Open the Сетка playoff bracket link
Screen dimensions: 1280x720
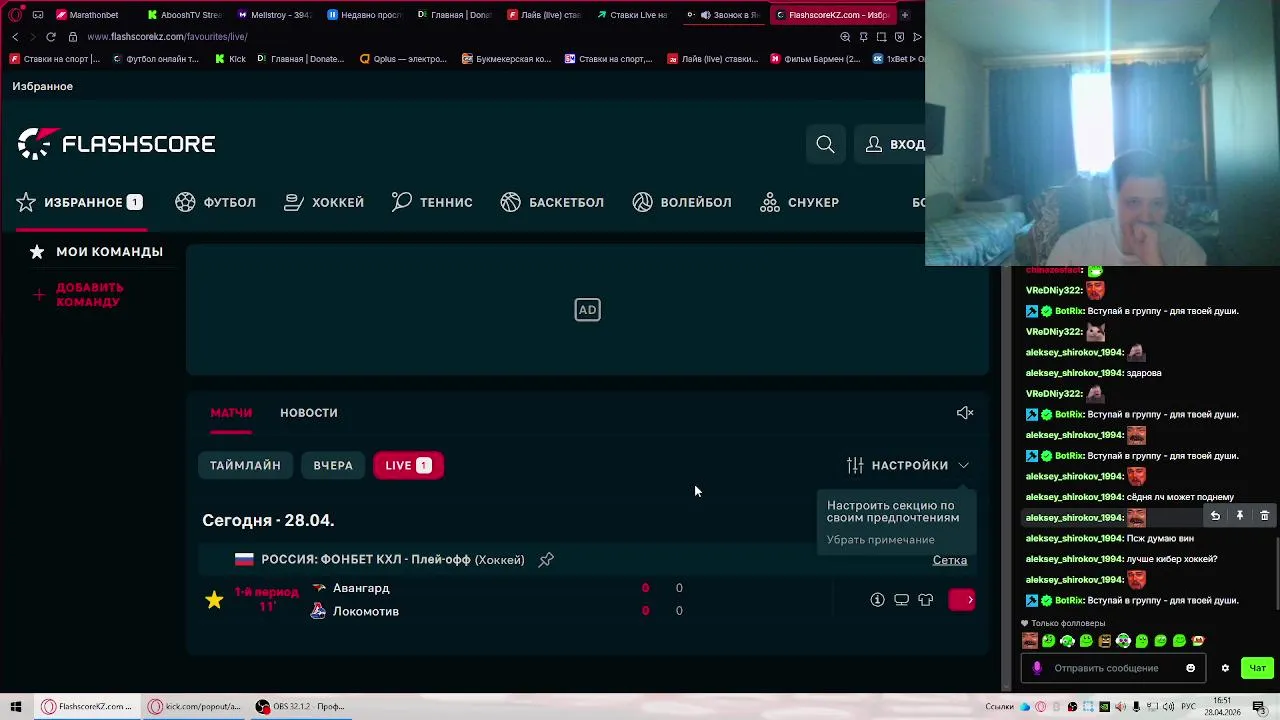click(950, 560)
